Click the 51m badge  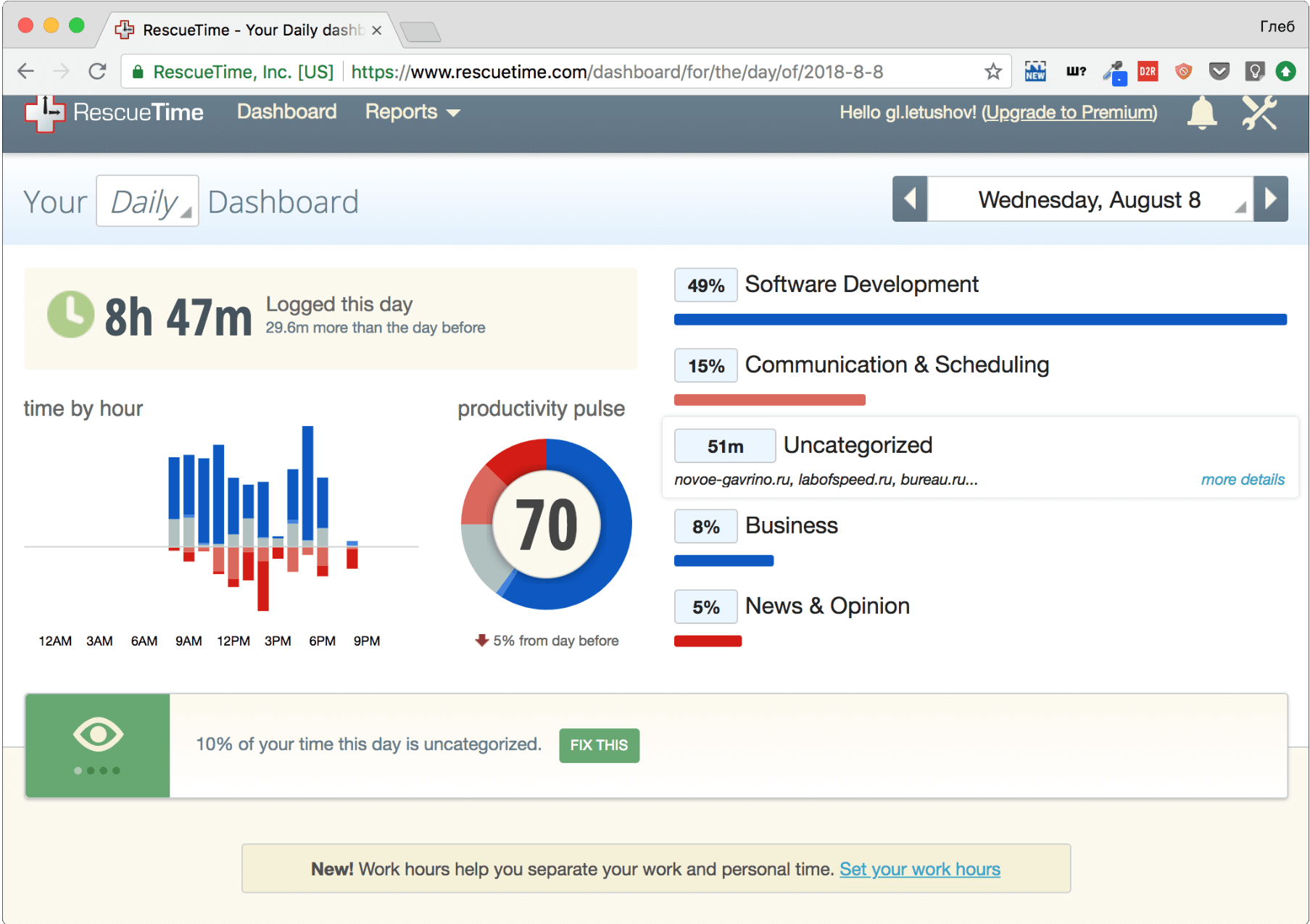pyautogui.click(x=725, y=446)
